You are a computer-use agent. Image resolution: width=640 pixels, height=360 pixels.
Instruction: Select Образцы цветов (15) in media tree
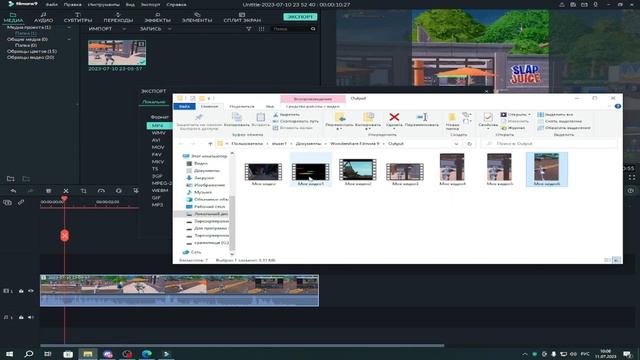[32, 51]
